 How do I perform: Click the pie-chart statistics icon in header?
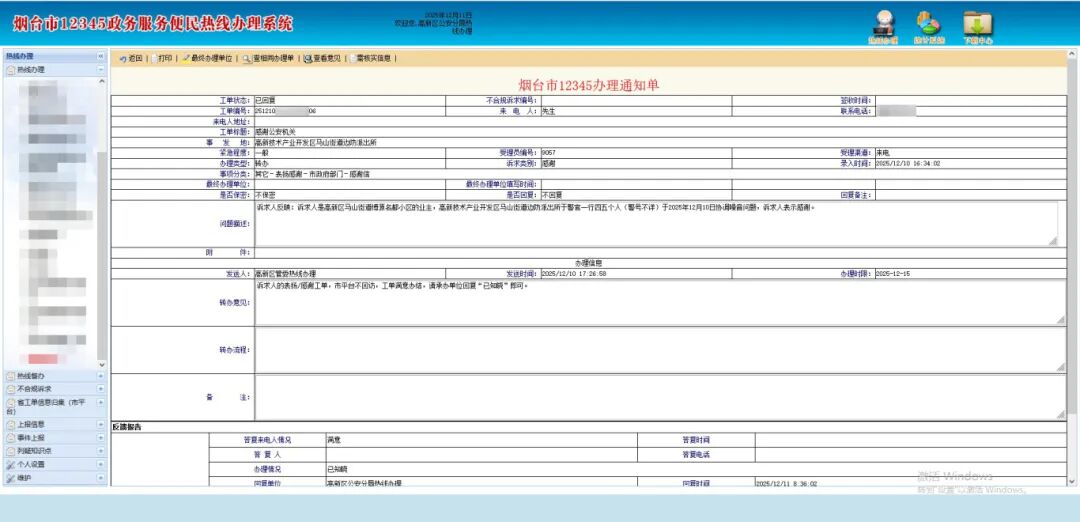[929, 25]
